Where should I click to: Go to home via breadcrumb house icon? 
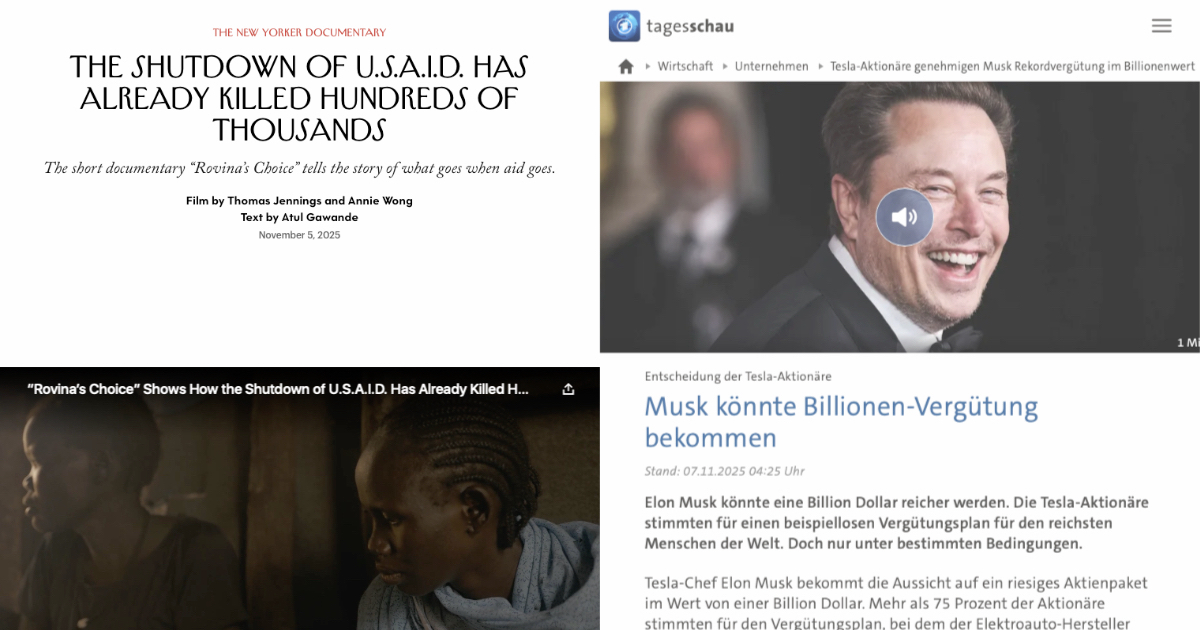click(626, 66)
